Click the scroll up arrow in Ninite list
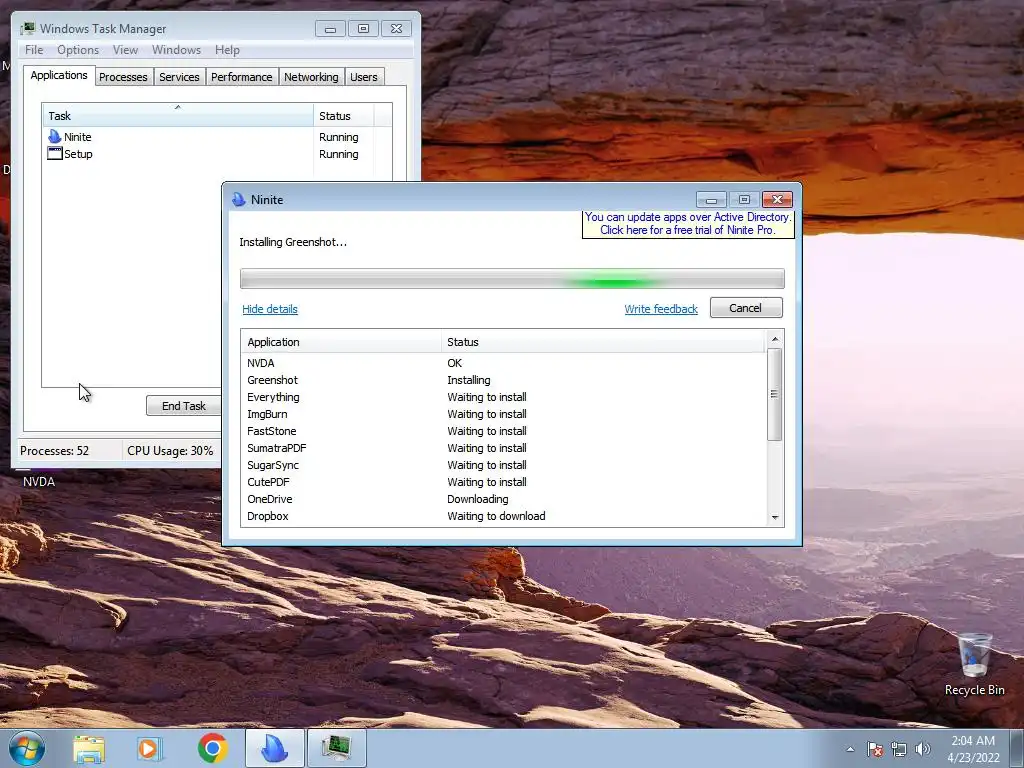The width and height of the screenshot is (1024, 768). click(775, 338)
